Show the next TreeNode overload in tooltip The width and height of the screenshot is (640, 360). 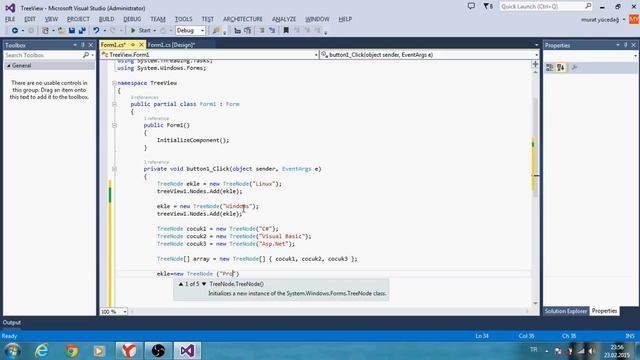[204, 284]
